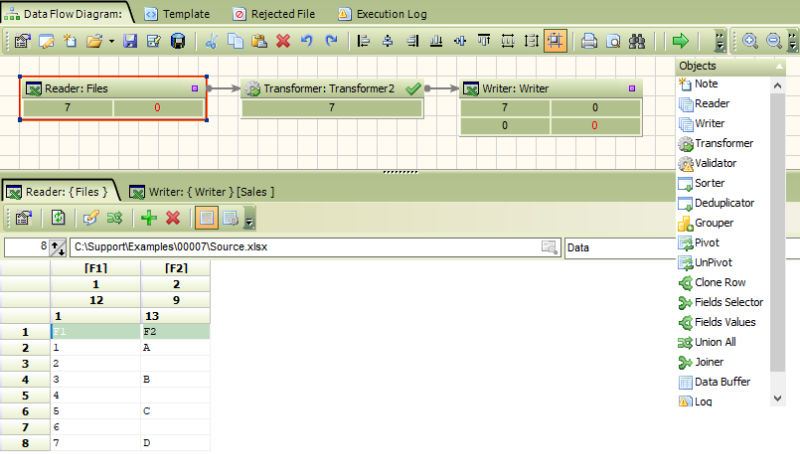This screenshot has height=454, width=800.
Task: Click the purple square on the Writer node
Action: click(x=632, y=88)
